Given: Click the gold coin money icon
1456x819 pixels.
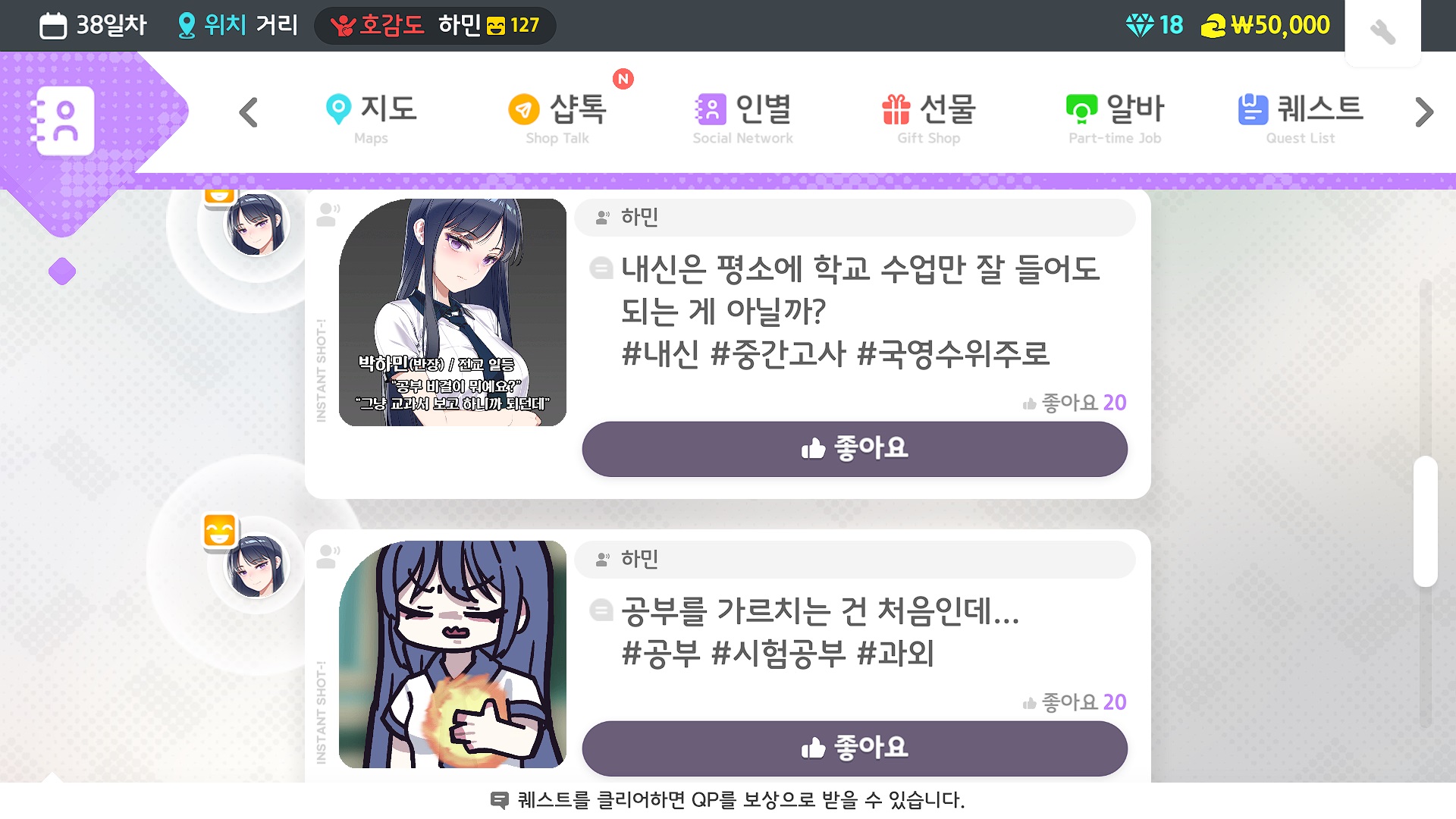Looking at the screenshot, I should (1213, 27).
